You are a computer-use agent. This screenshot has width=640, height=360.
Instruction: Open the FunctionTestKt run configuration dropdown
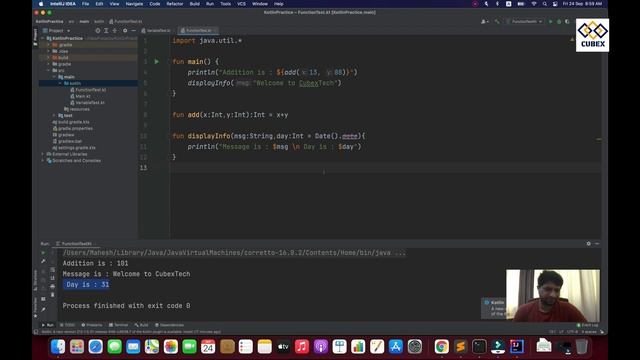pyautogui.click(x=524, y=21)
